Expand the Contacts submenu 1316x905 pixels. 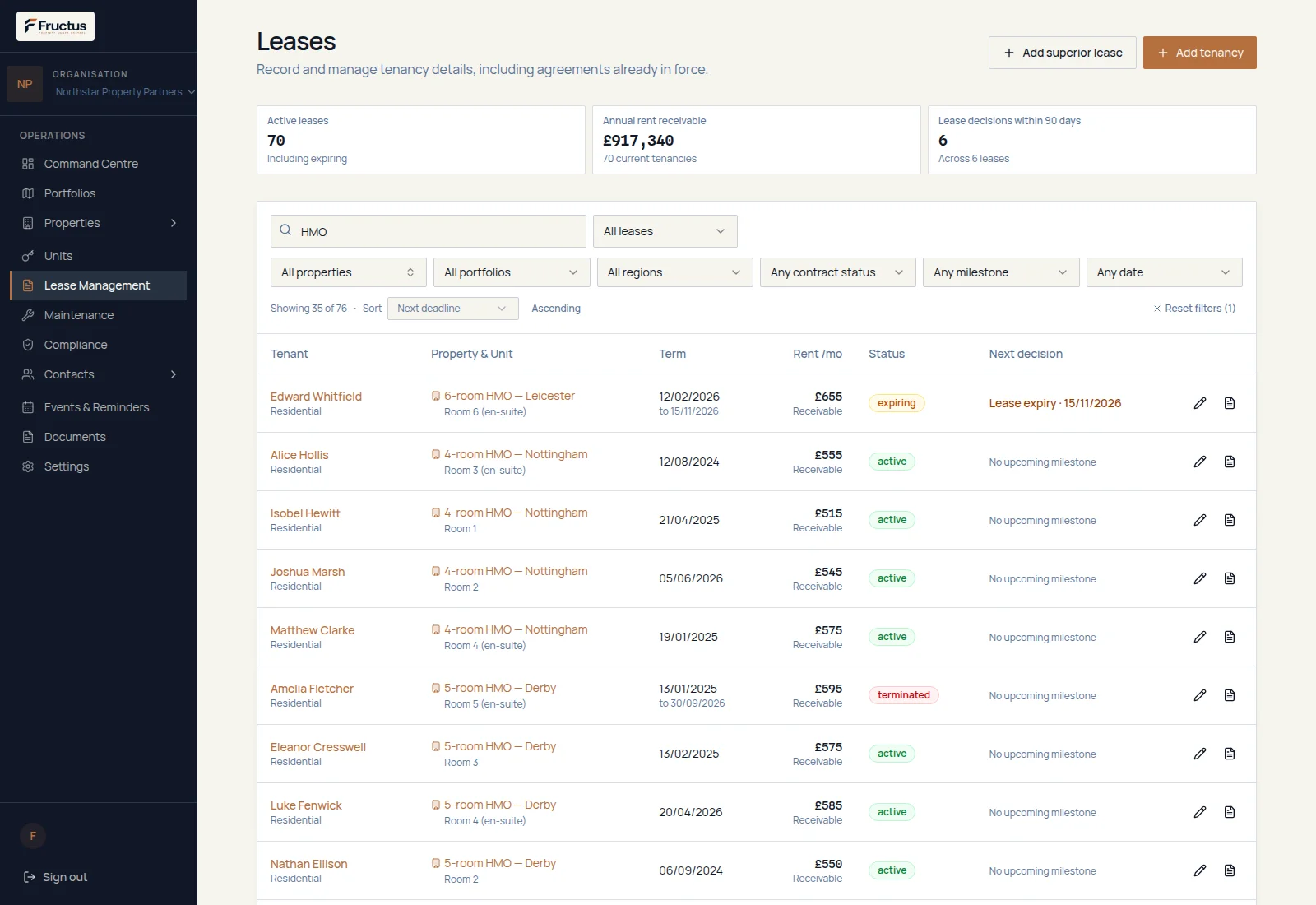(x=174, y=374)
